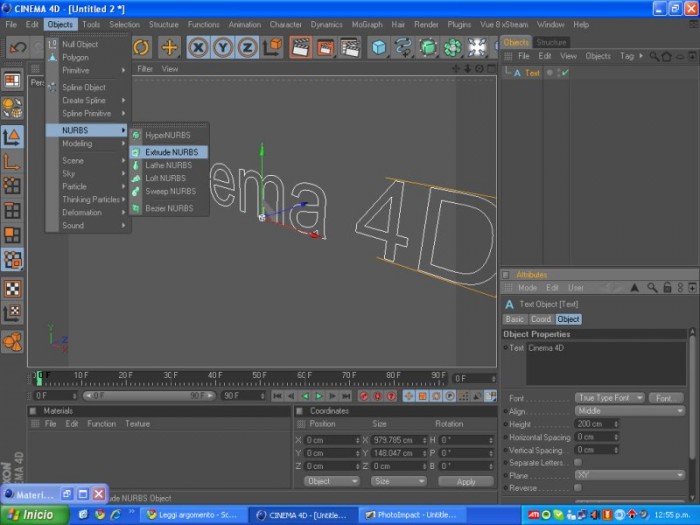Expand the Spline Primitive submenu
Screen dimensions: 700x525
pos(88,113)
